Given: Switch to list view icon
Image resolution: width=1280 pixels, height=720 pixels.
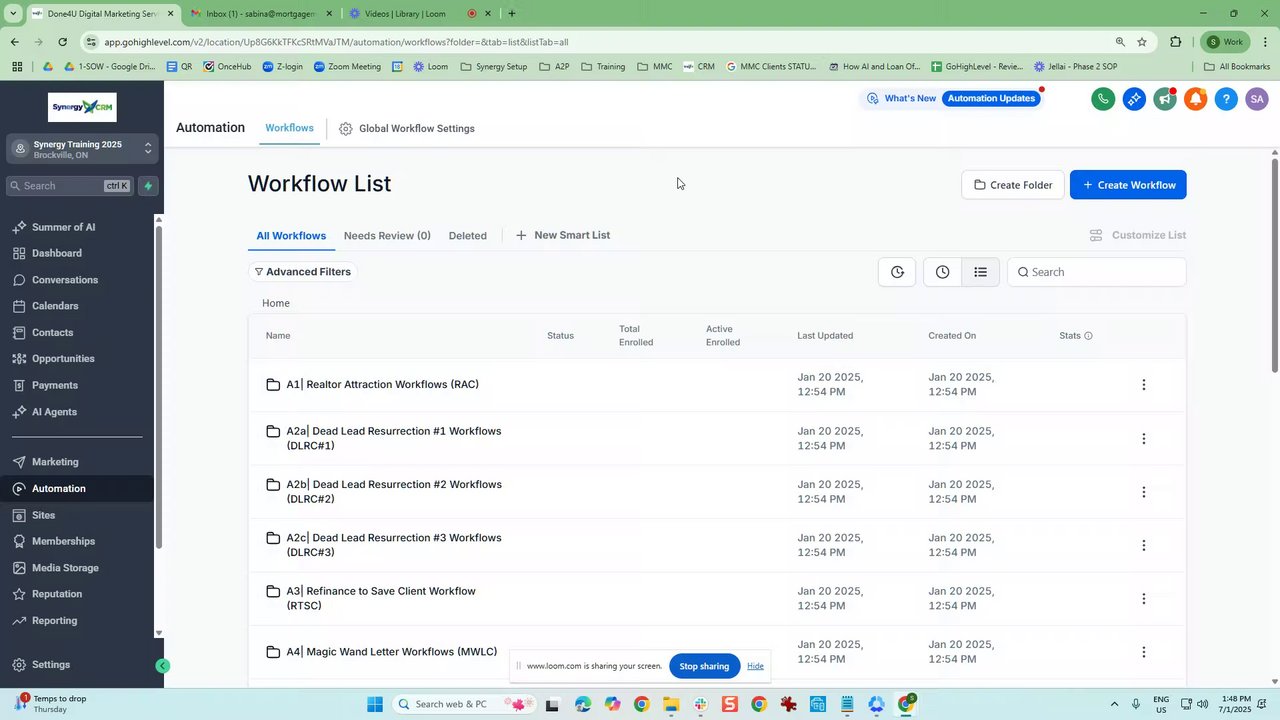Looking at the screenshot, I should click(x=980, y=272).
